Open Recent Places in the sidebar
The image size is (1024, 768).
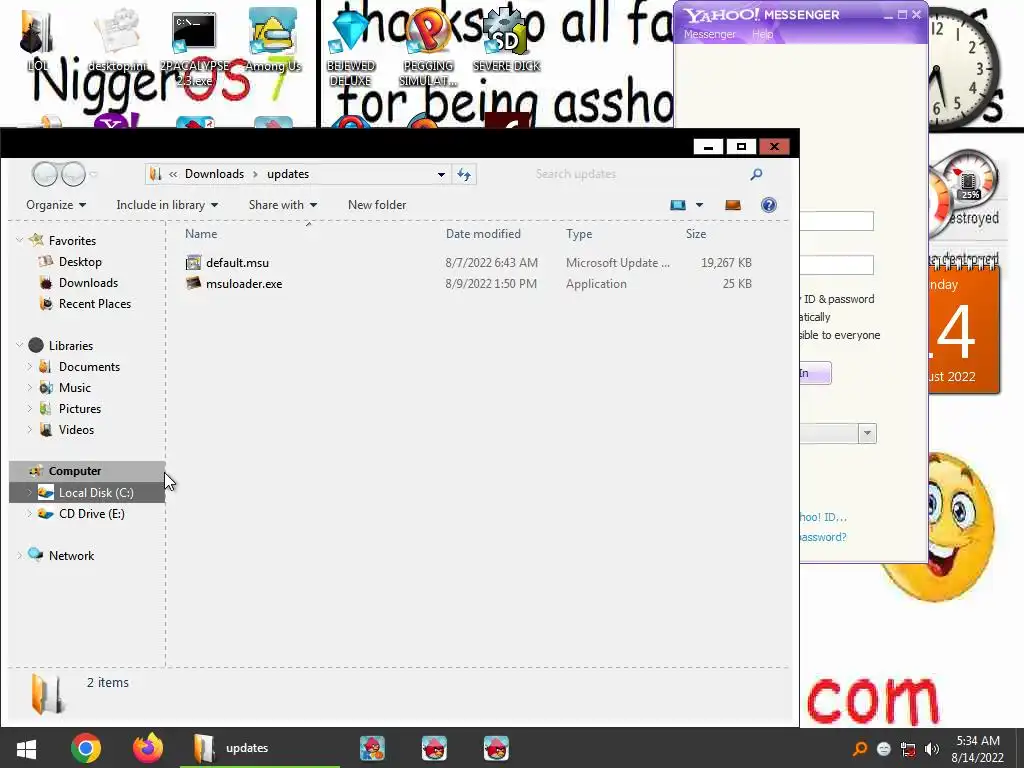(95, 304)
